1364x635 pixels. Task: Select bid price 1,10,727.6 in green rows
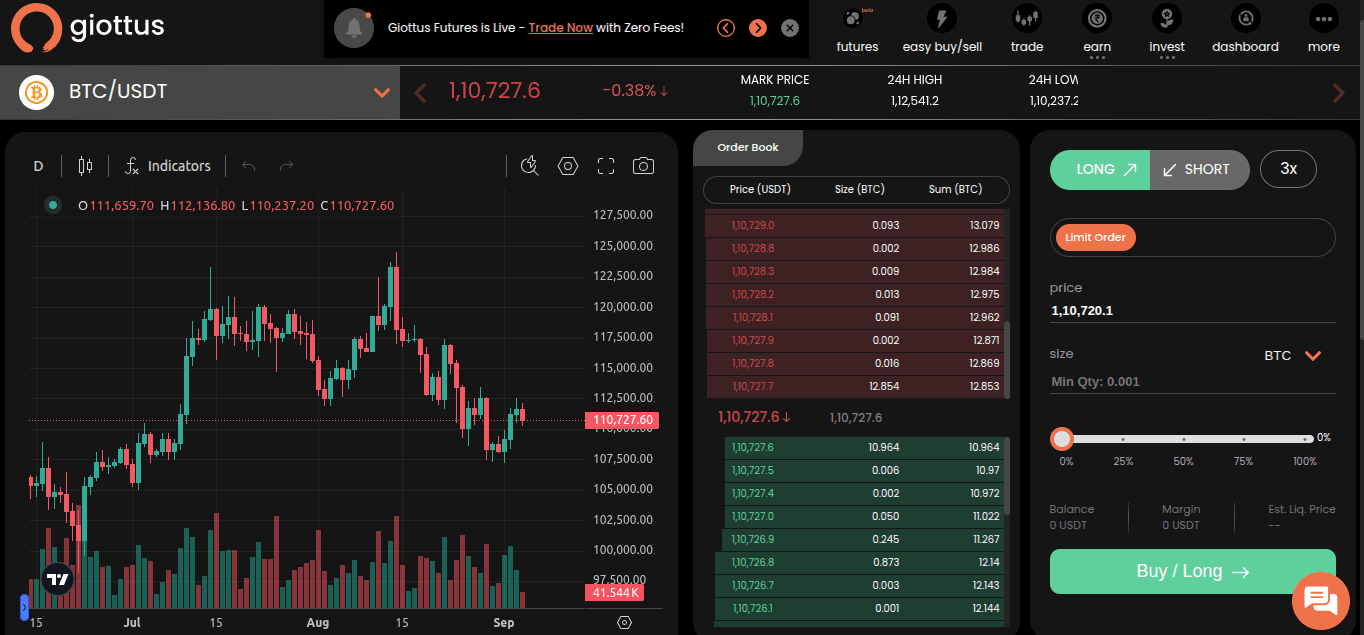pos(753,447)
